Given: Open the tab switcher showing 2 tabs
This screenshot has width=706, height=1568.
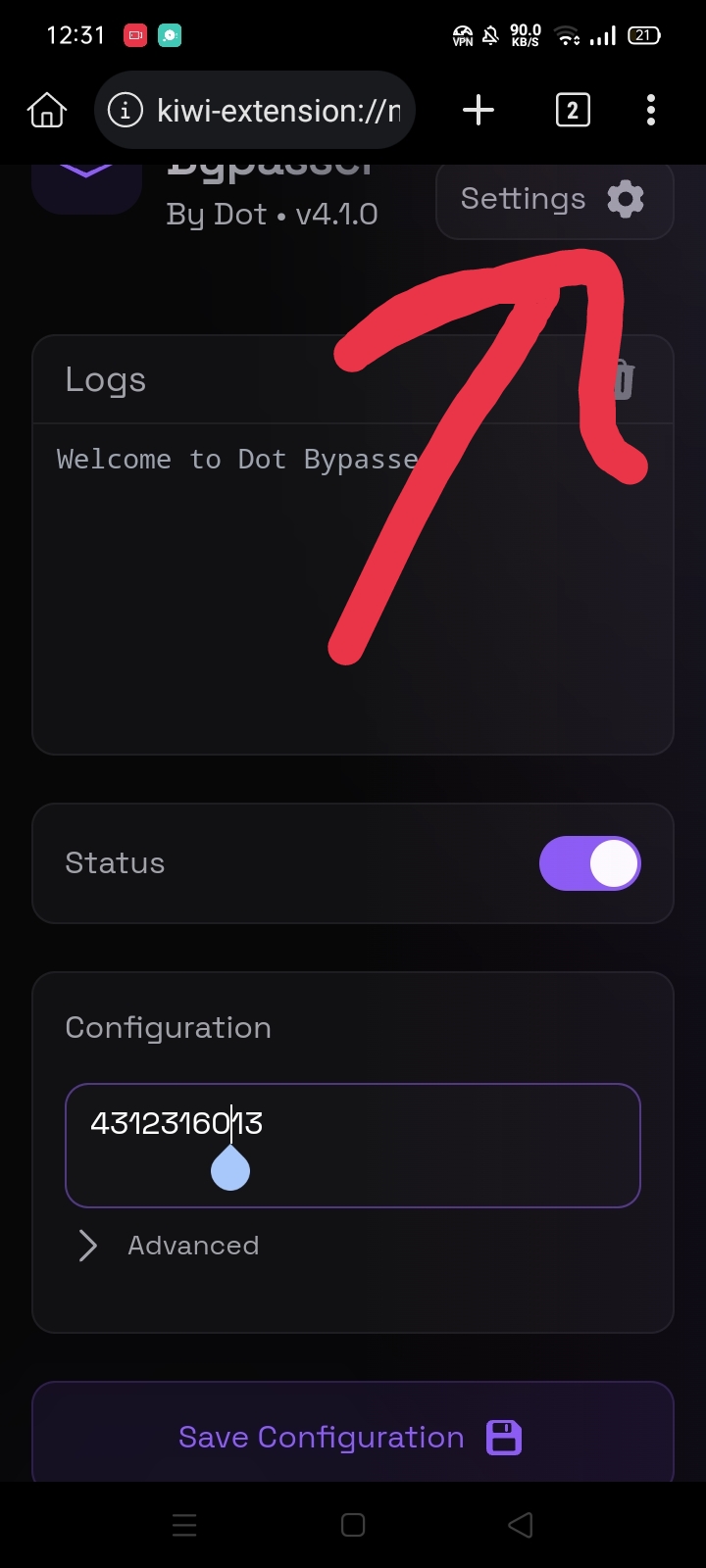Looking at the screenshot, I should pos(573,111).
